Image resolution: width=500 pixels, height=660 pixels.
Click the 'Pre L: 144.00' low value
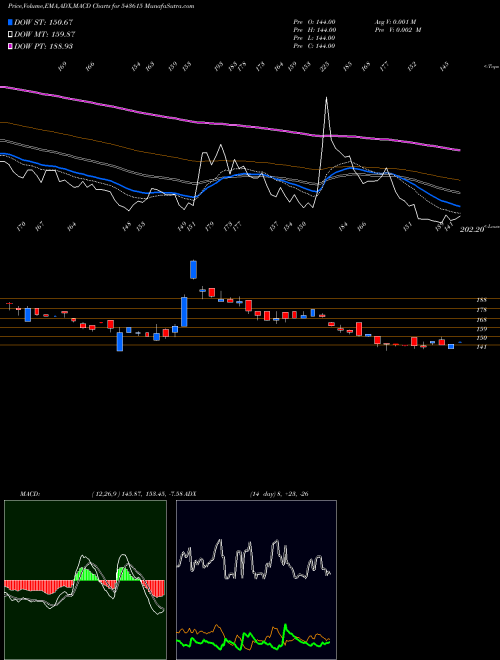click(314, 38)
